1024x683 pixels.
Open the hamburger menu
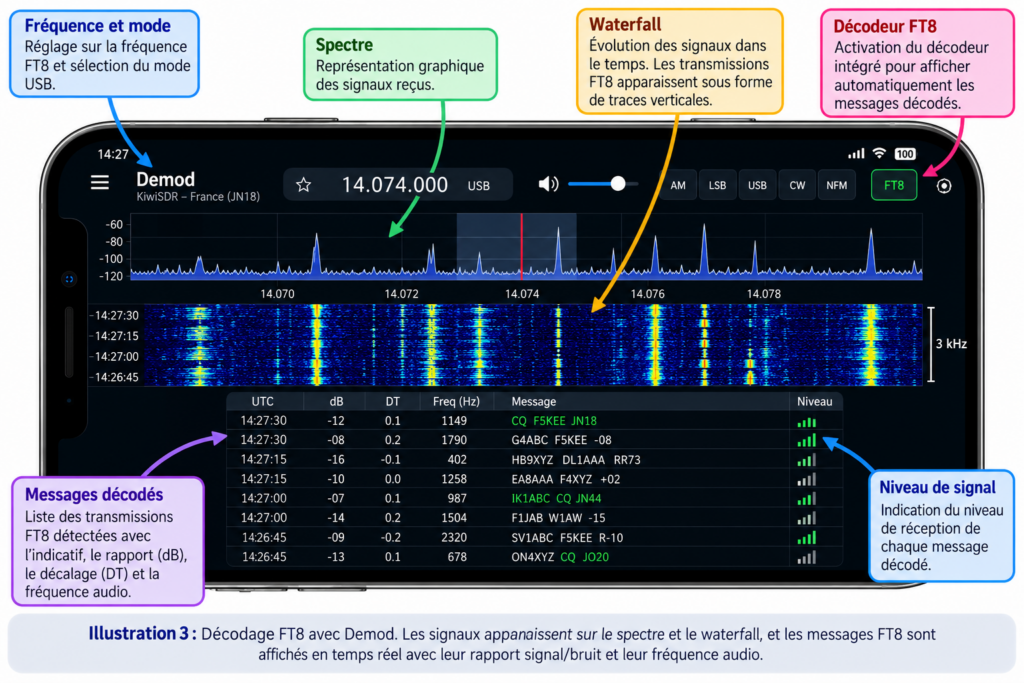click(100, 182)
